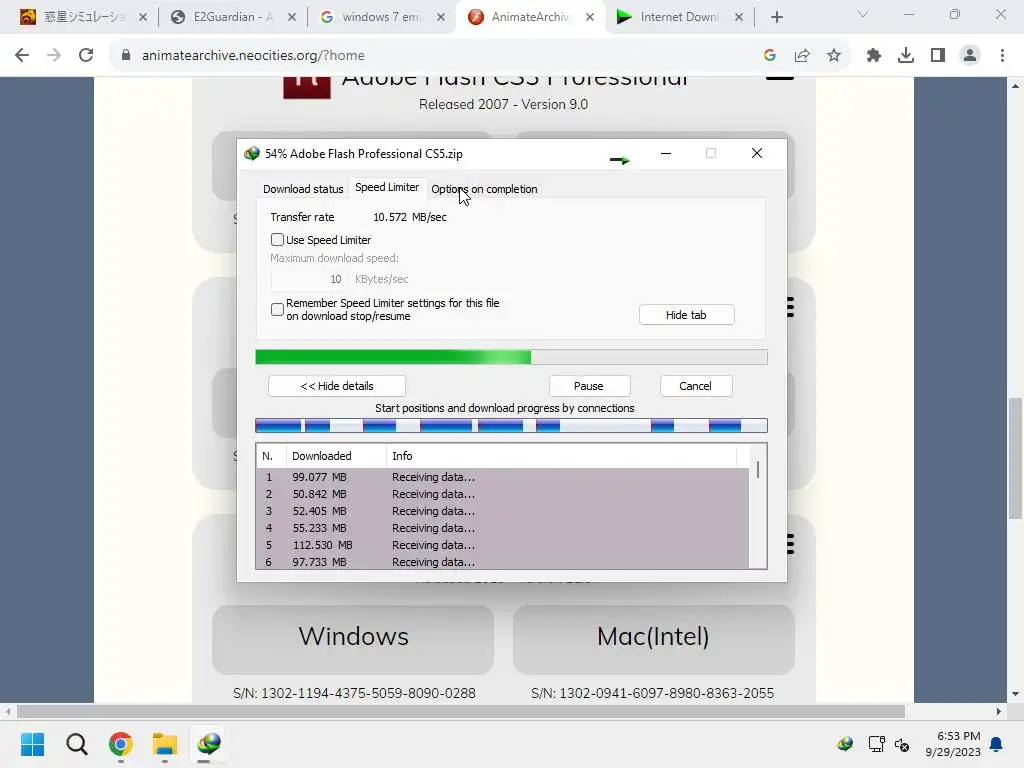Minimize the IDM download dialog
This screenshot has width=1024, height=768.
(x=666, y=153)
